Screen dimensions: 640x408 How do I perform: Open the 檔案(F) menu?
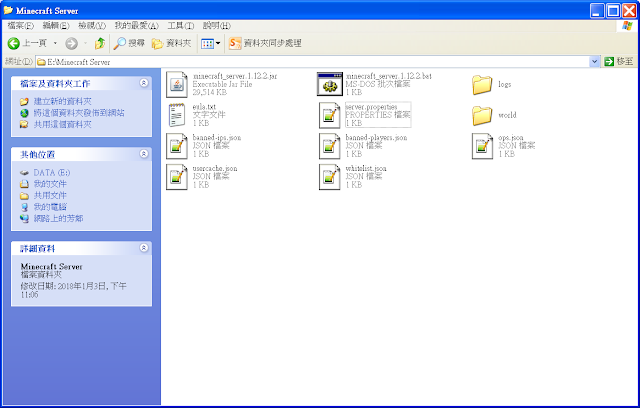pos(20,26)
